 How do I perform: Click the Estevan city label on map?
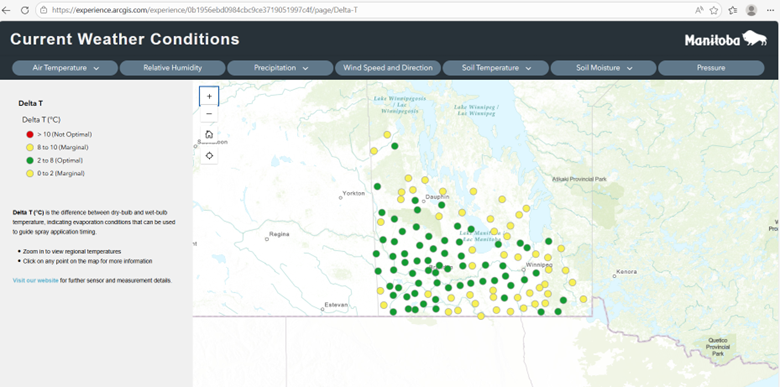tap(336, 304)
